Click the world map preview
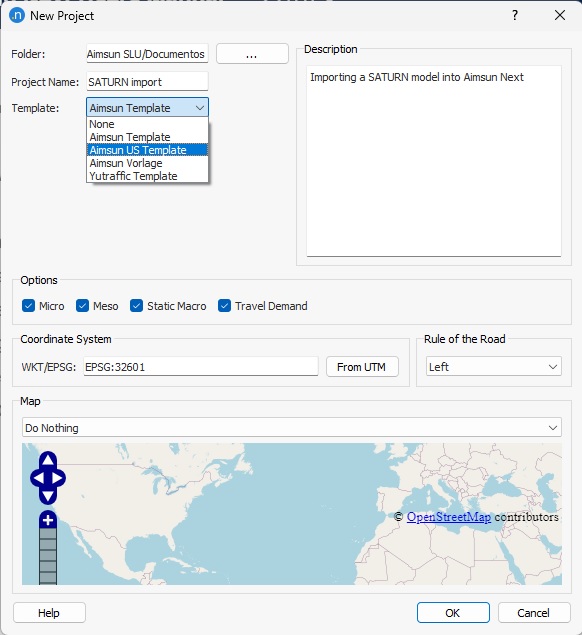The height and width of the screenshot is (635, 582). pos(292,514)
